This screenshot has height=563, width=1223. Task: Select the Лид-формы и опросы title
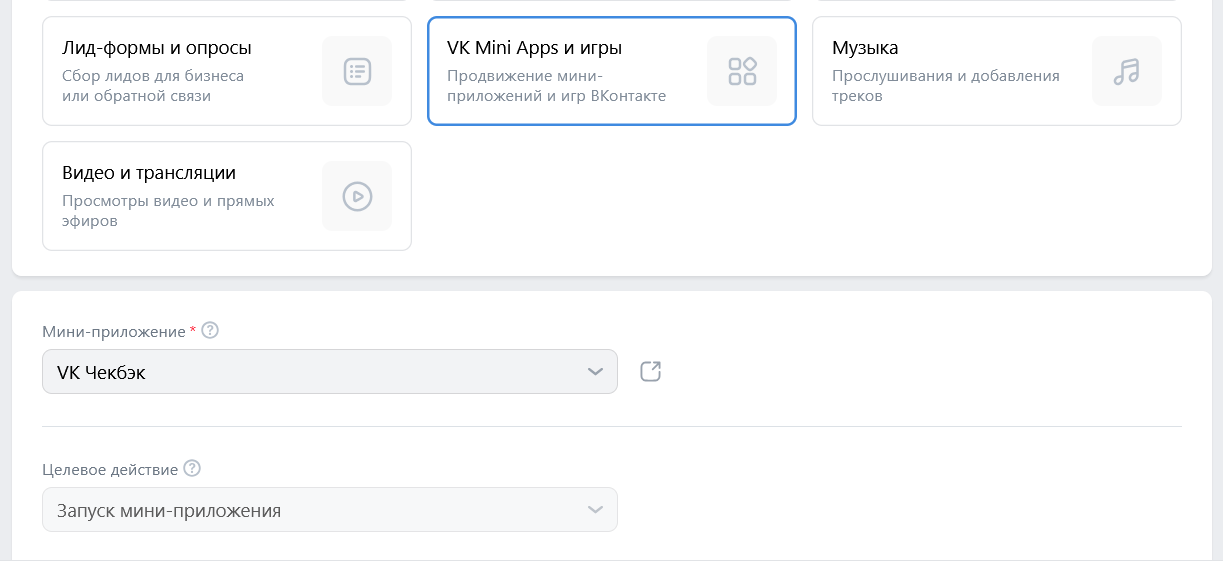[156, 48]
